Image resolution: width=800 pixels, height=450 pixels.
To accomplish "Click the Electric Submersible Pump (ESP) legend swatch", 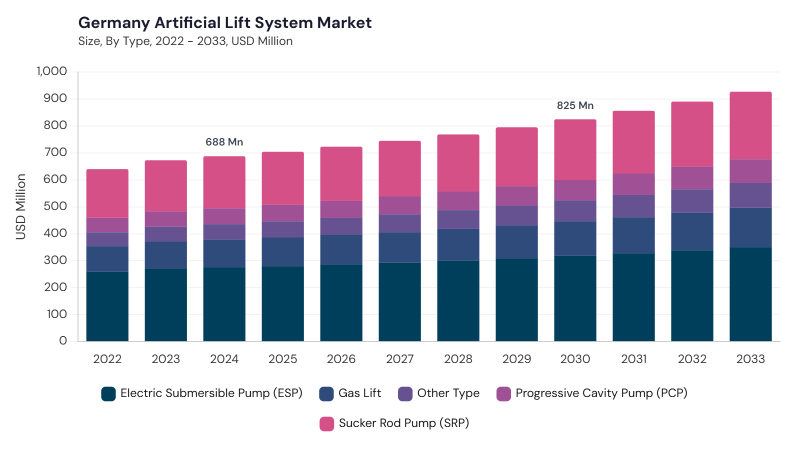I will (108, 394).
